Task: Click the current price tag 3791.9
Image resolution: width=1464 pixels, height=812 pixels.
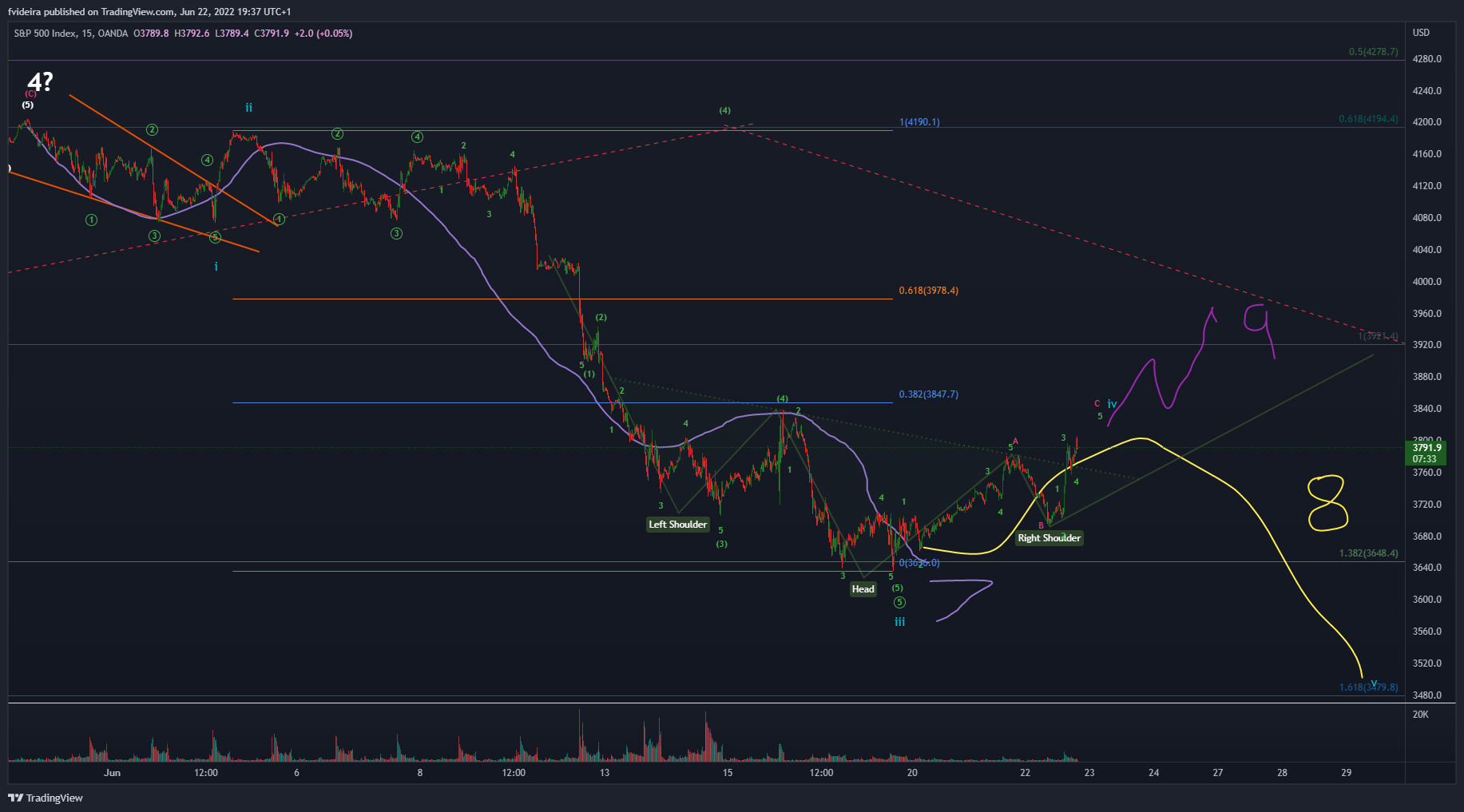Action: [1425, 453]
